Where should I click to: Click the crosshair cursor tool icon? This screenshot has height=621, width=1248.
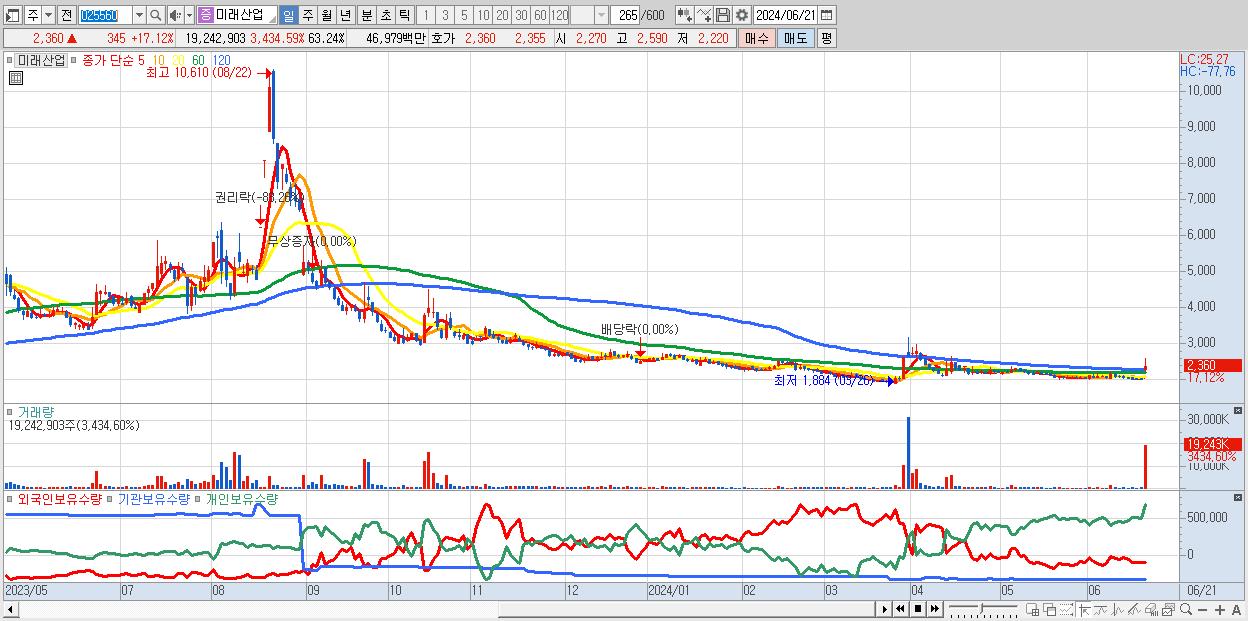1084,609
